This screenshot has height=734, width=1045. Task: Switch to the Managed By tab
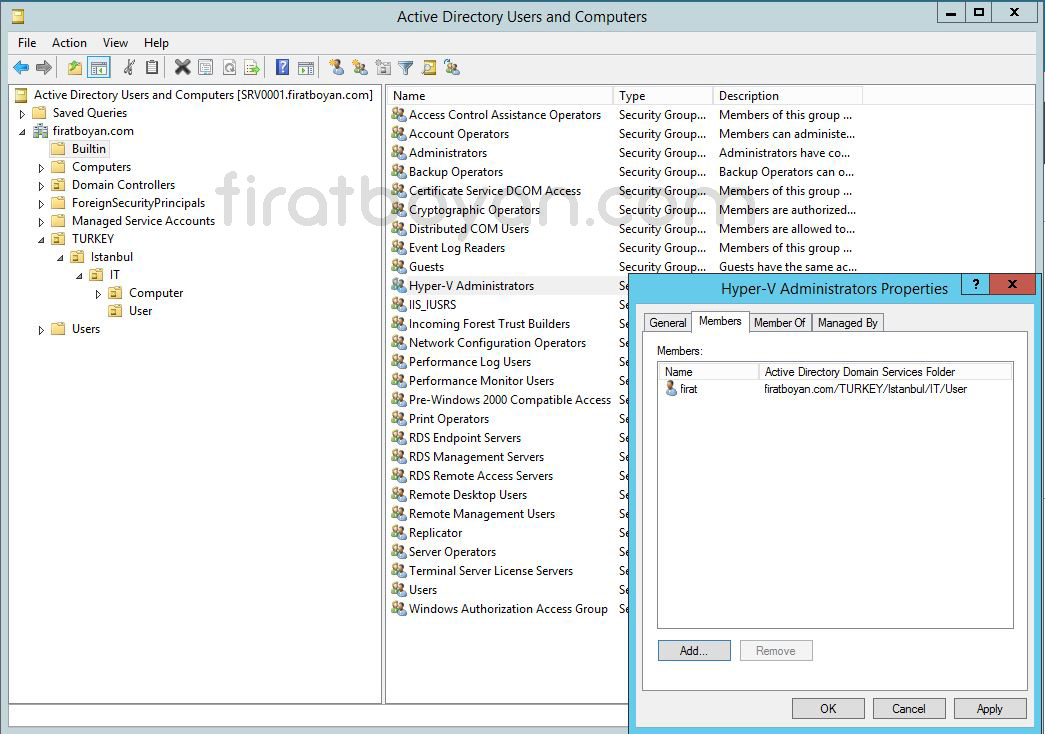[847, 323]
